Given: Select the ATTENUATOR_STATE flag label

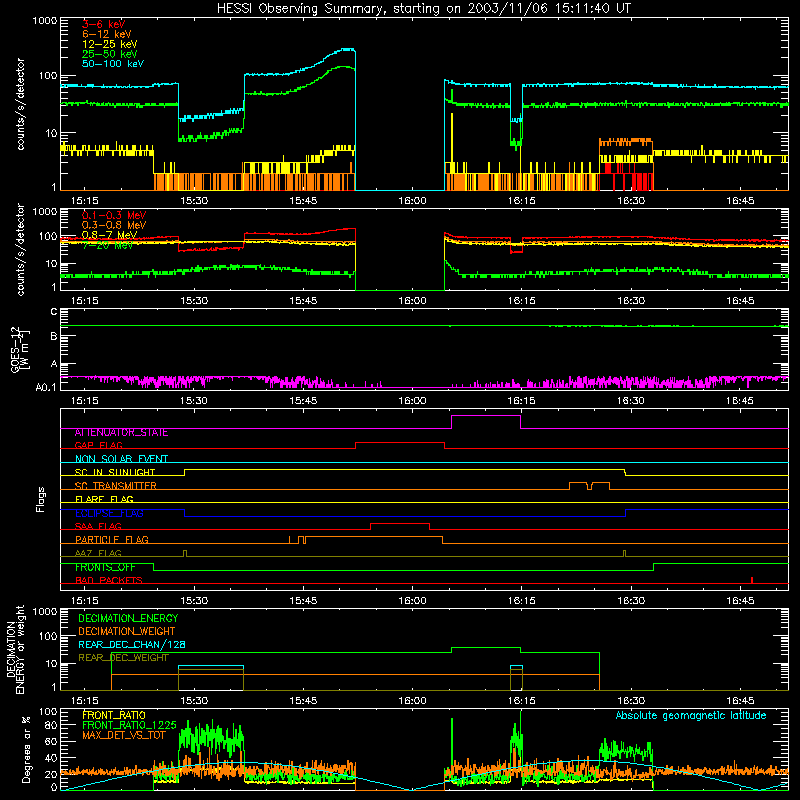Looking at the screenshot, I should (121, 433).
